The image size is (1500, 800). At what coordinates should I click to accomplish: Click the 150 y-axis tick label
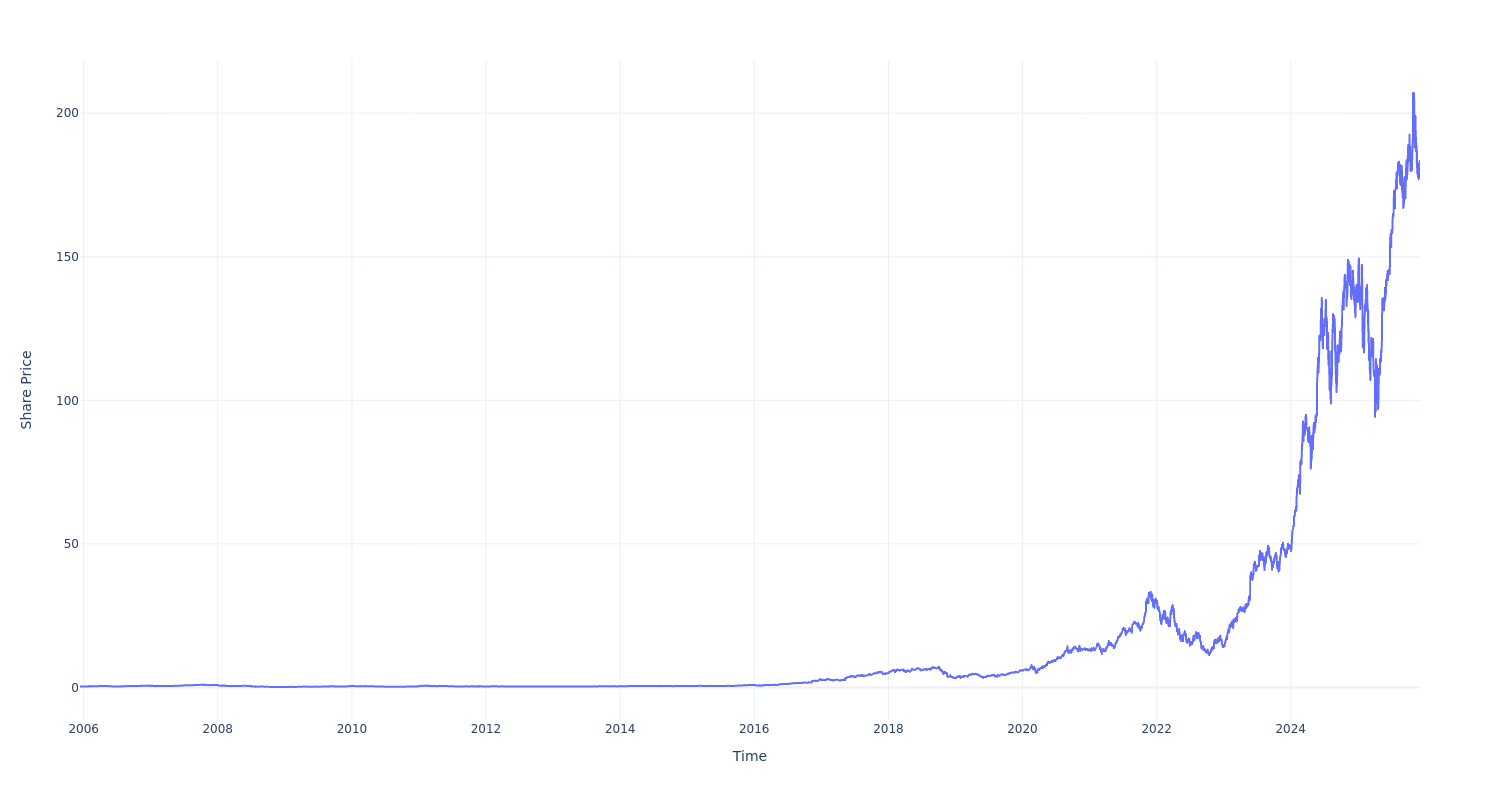(67, 257)
